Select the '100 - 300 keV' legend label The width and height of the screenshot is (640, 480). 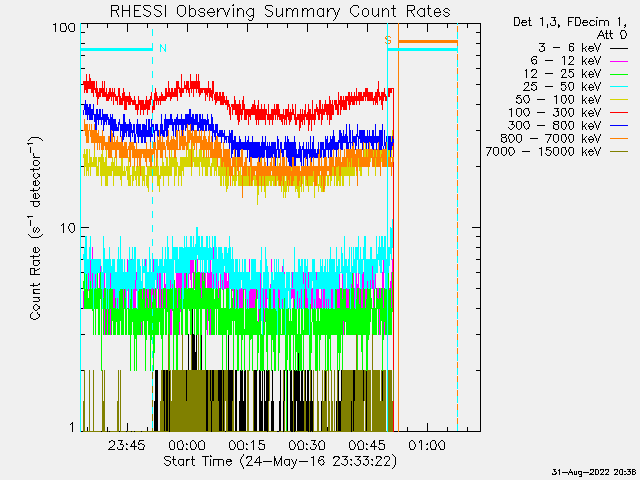pos(555,113)
